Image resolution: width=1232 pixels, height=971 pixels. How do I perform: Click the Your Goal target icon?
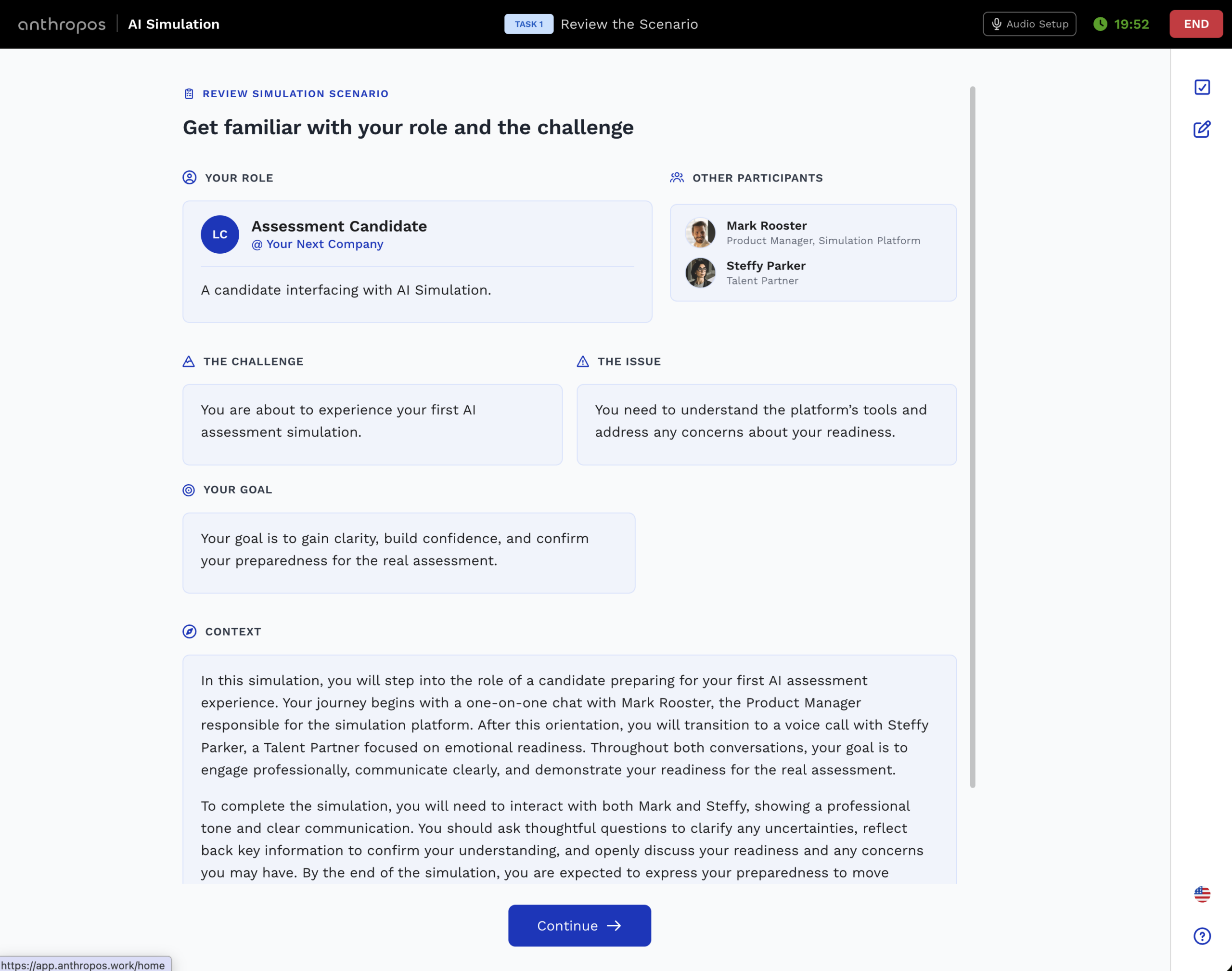[x=189, y=490]
